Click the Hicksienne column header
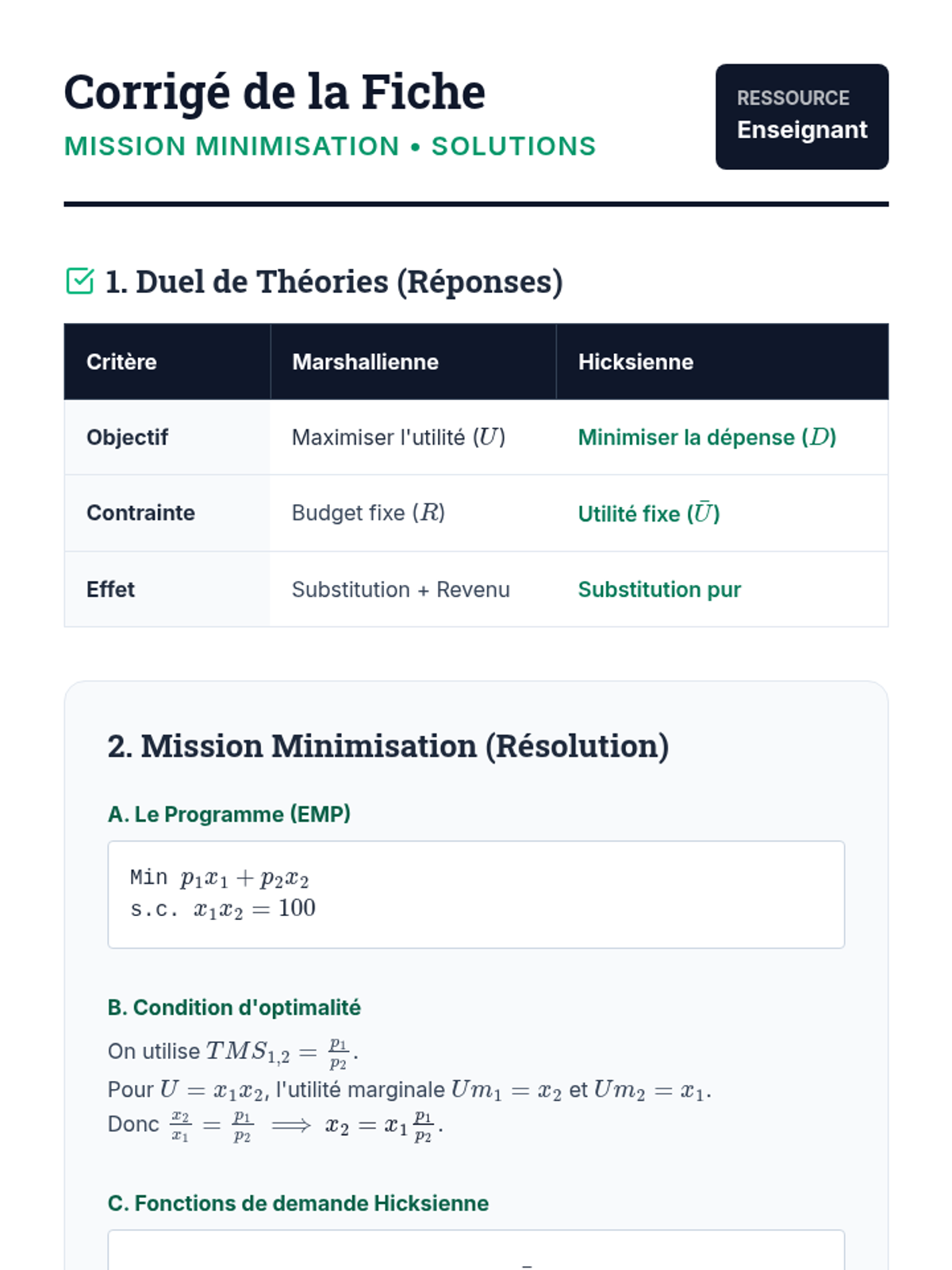Image resolution: width=952 pixels, height=1270 pixels. 635,362
